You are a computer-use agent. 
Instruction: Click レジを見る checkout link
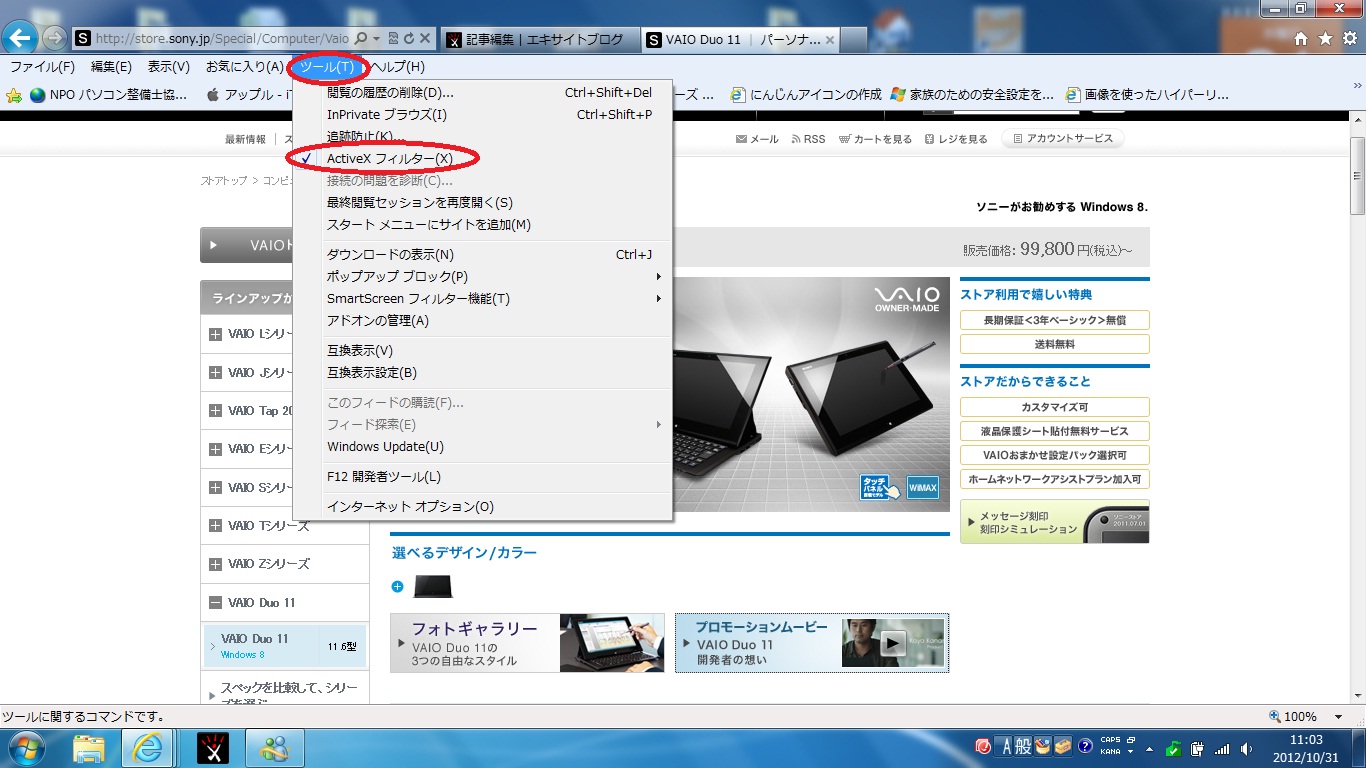(x=956, y=139)
